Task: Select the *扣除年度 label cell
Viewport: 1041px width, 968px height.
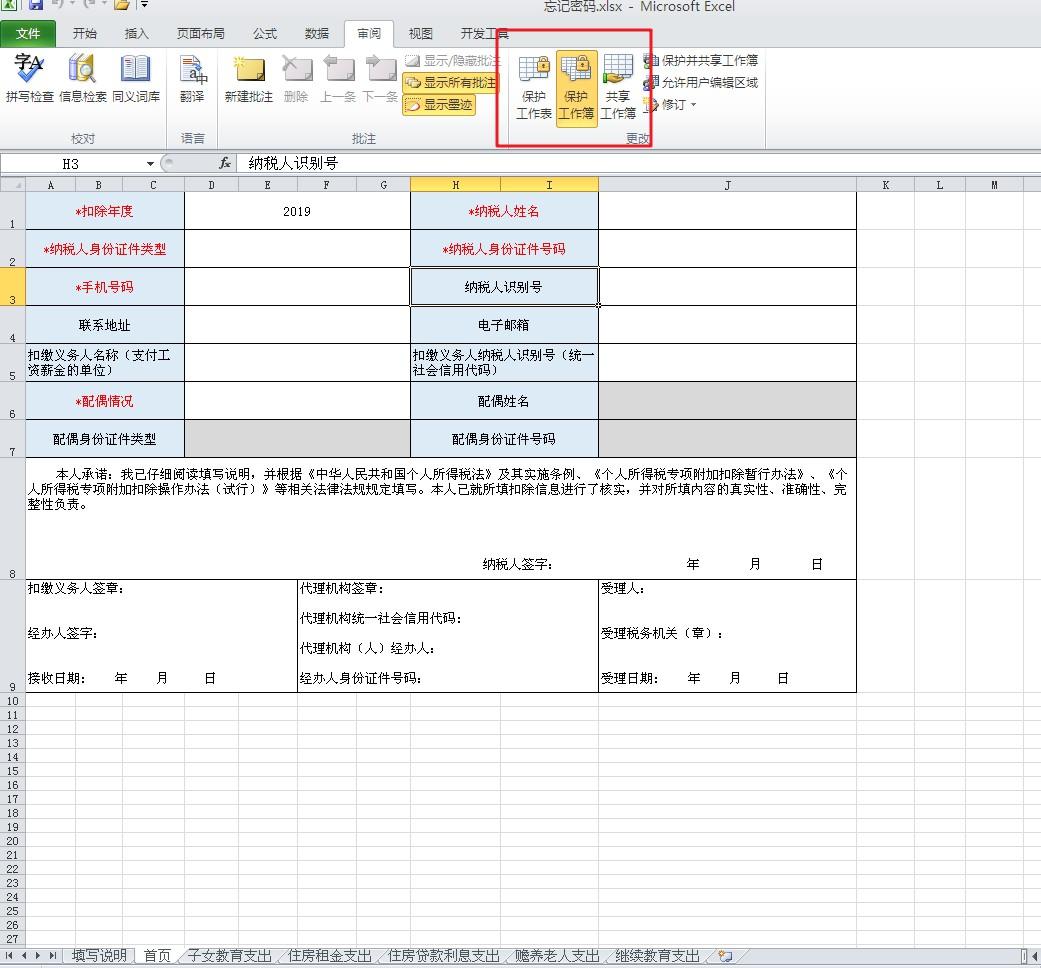Action: pos(104,211)
